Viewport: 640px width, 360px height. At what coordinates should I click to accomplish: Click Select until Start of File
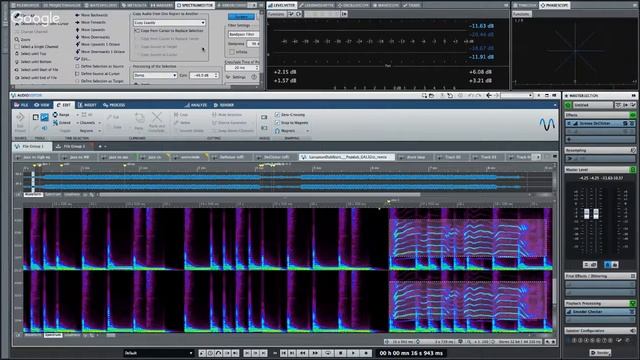36,69
